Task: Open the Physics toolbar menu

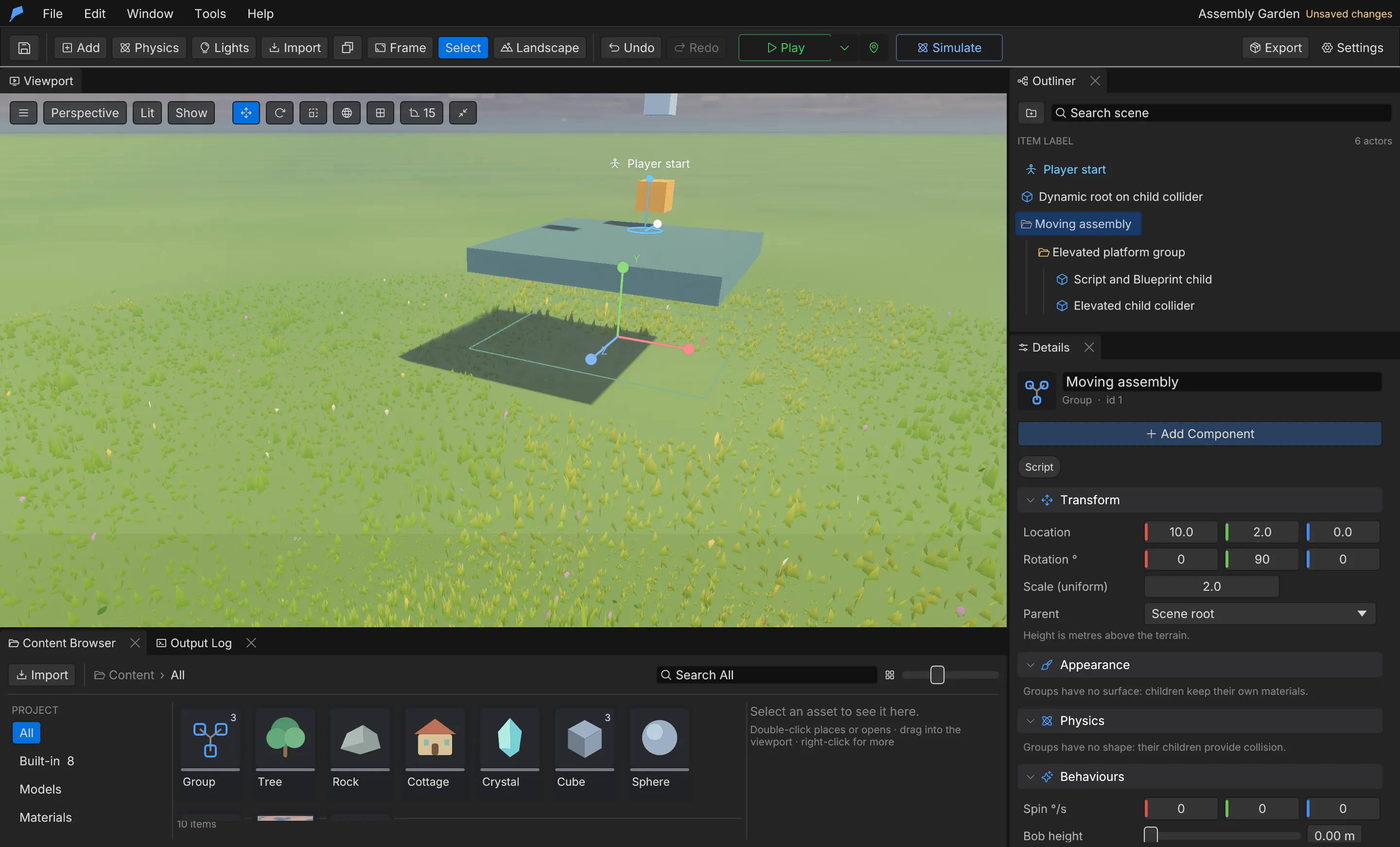Action: [149, 48]
